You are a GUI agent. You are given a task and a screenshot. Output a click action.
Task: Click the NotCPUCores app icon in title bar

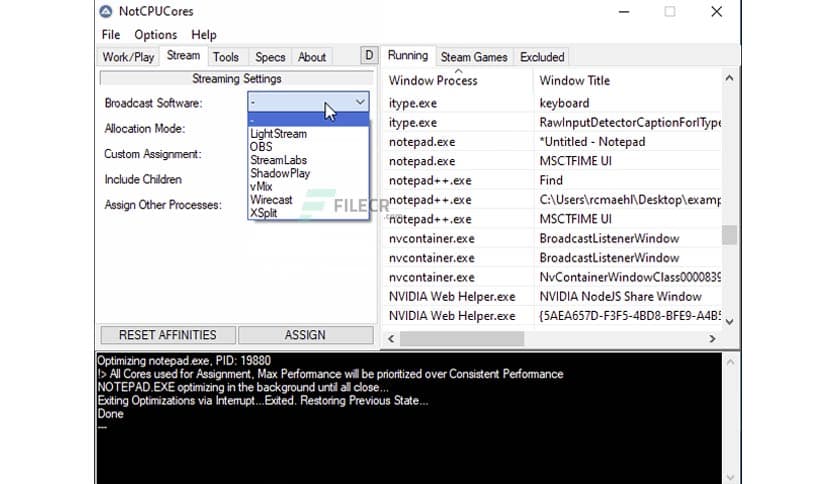(x=106, y=11)
